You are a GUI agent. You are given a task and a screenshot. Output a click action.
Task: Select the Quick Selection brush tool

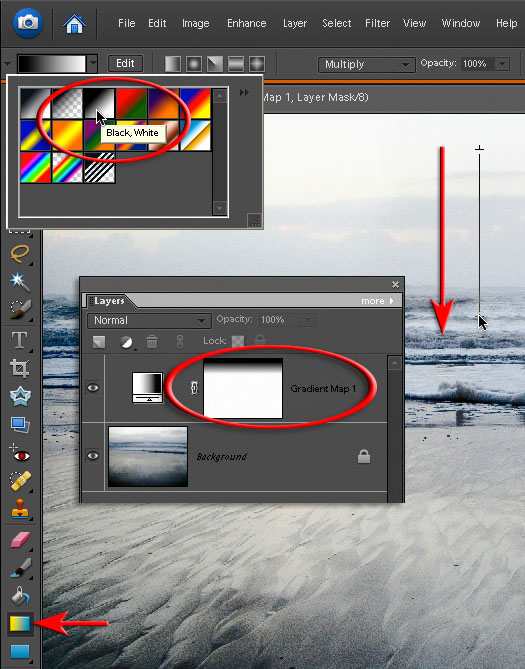pyautogui.click(x=20, y=310)
